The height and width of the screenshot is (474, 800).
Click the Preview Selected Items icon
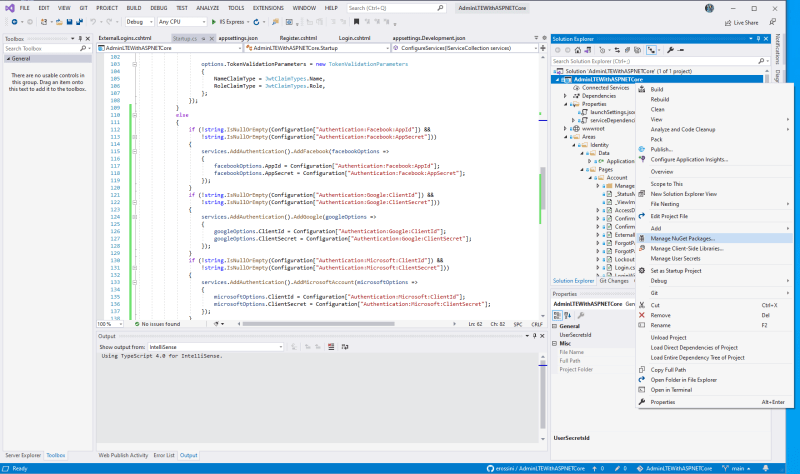tap(681, 50)
